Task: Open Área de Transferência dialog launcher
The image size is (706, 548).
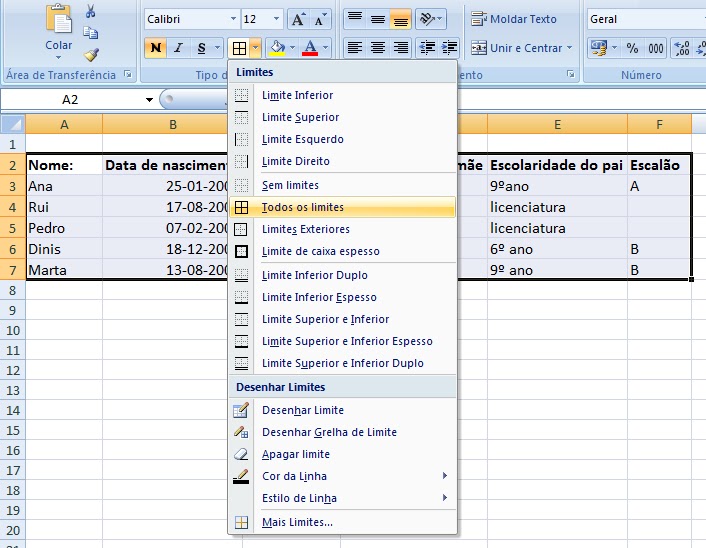Action: pyautogui.click(x=128, y=74)
